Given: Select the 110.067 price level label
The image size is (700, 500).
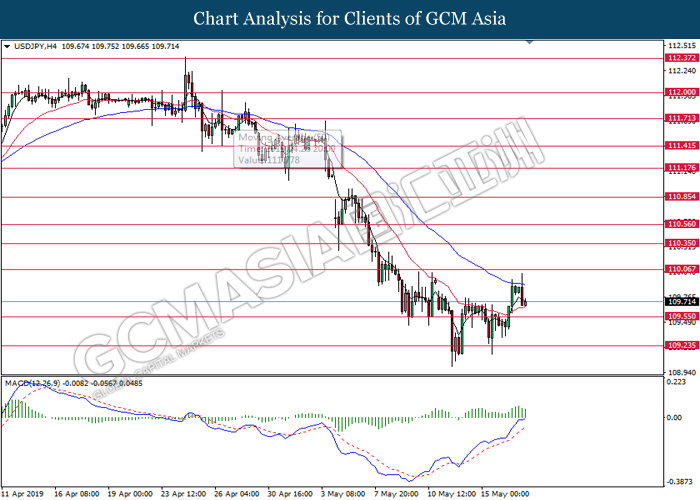Looking at the screenshot, I should coord(681,269).
